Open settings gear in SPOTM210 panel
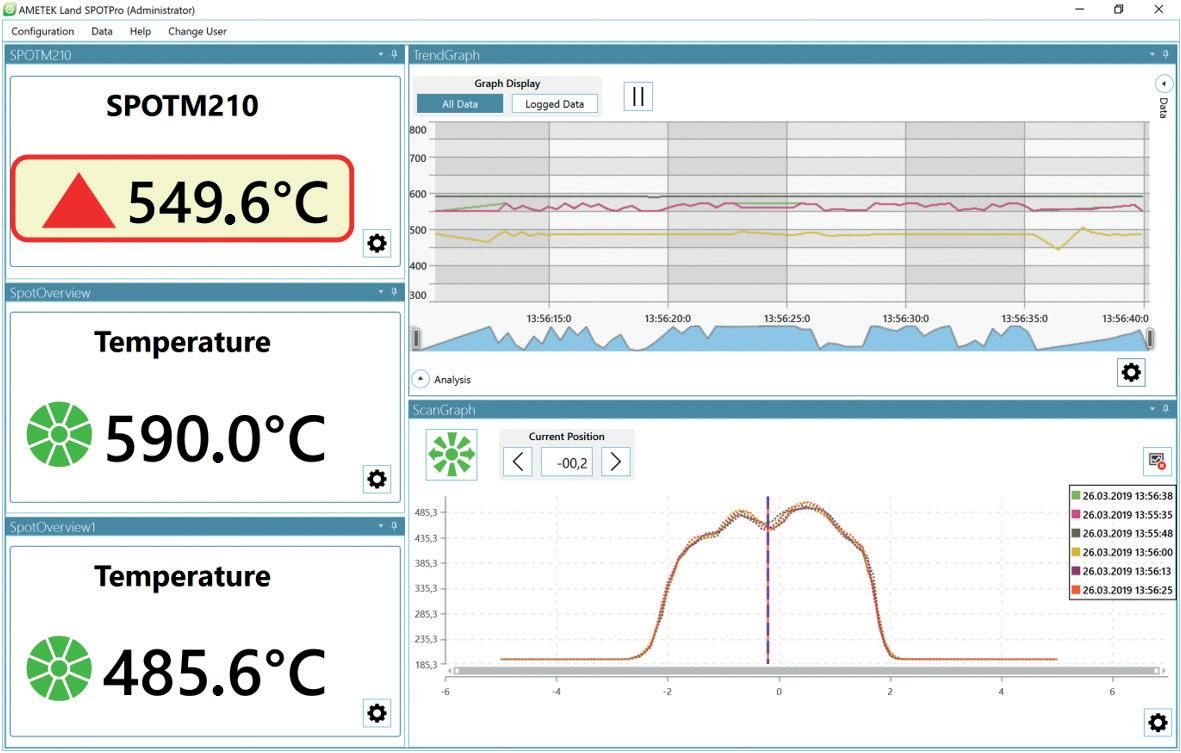1181x753 pixels. pos(377,244)
